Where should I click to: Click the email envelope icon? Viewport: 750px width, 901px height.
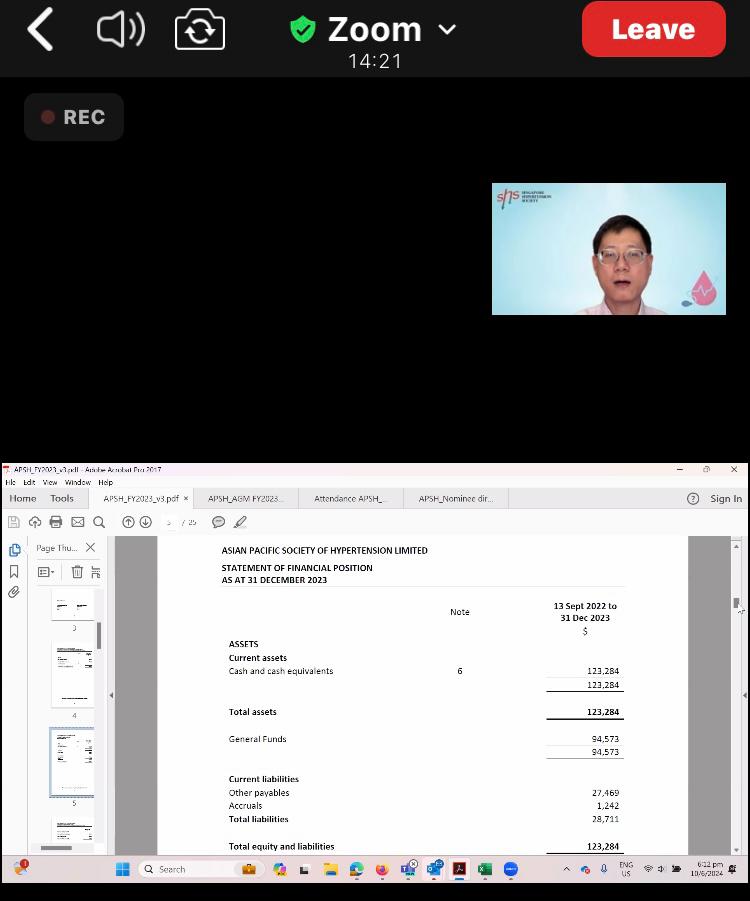(77, 522)
